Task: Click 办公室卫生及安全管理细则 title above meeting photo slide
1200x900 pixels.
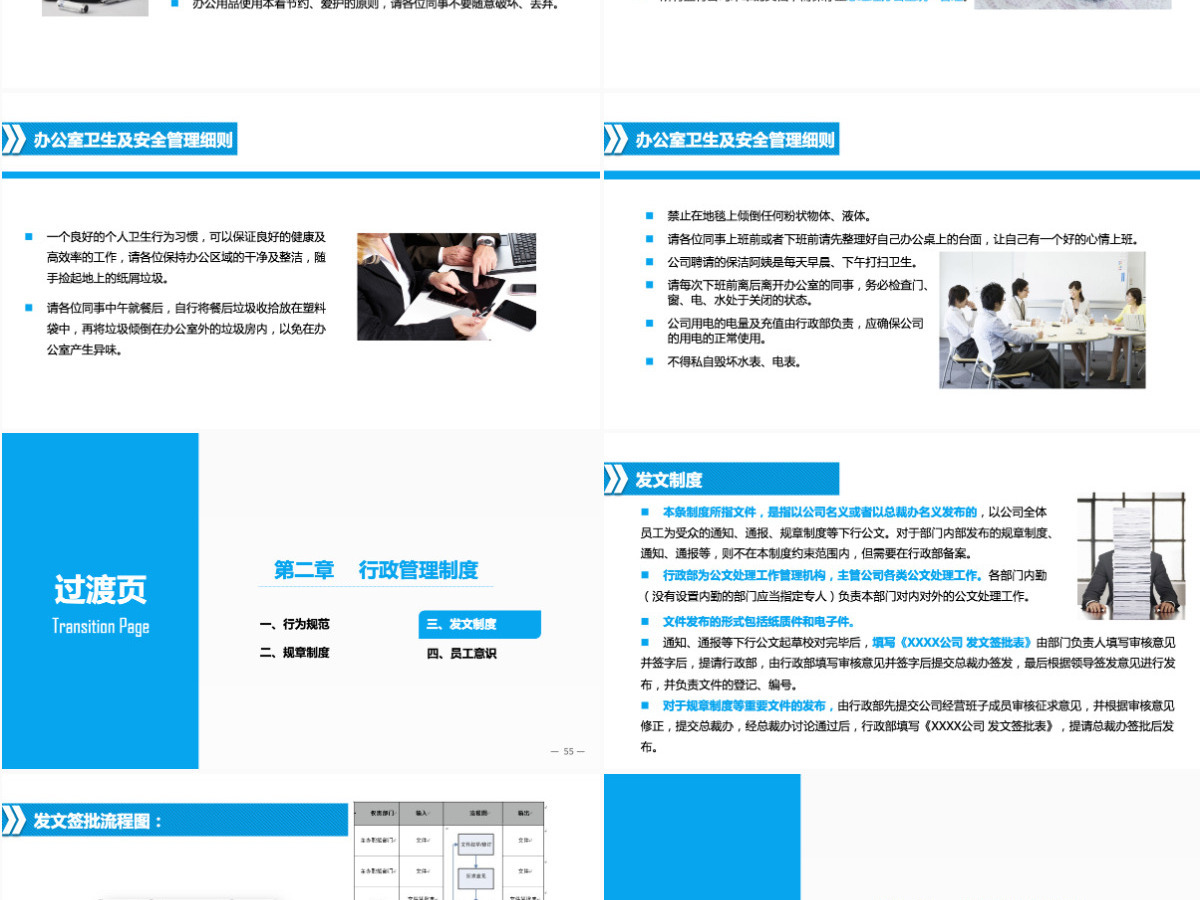Action: click(735, 140)
